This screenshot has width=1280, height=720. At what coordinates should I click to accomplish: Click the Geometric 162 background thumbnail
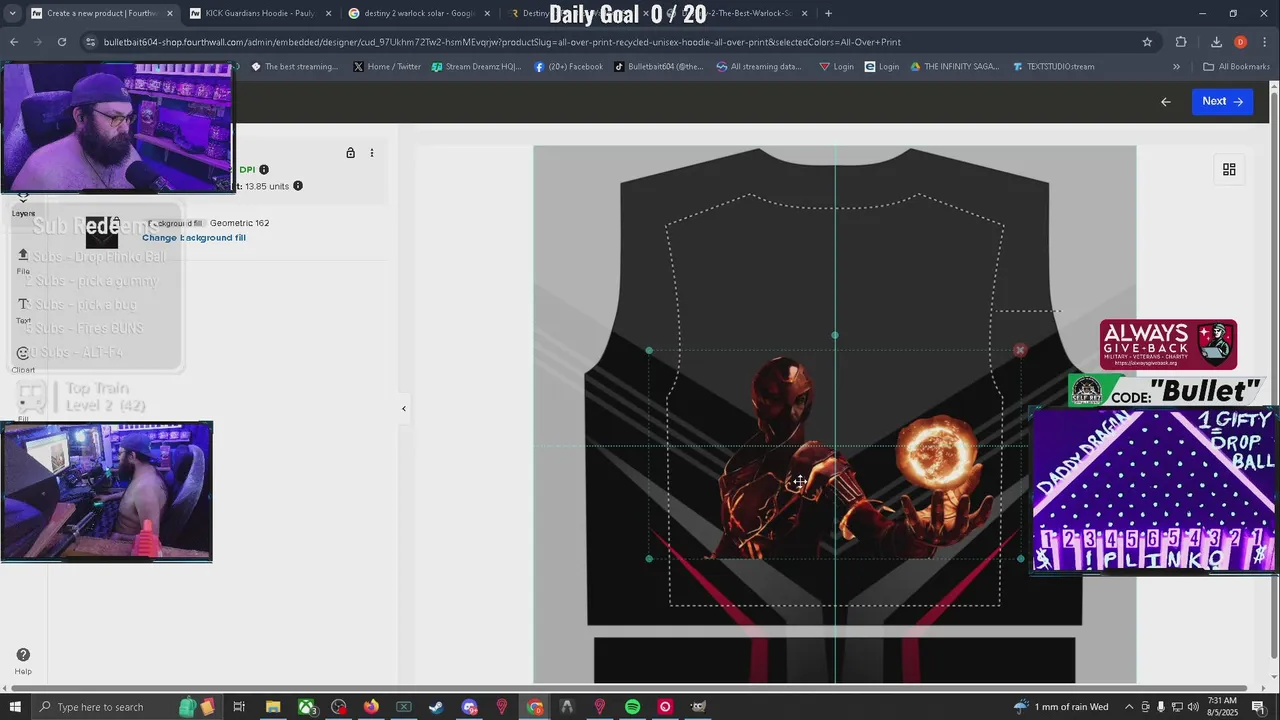[102, 231]
